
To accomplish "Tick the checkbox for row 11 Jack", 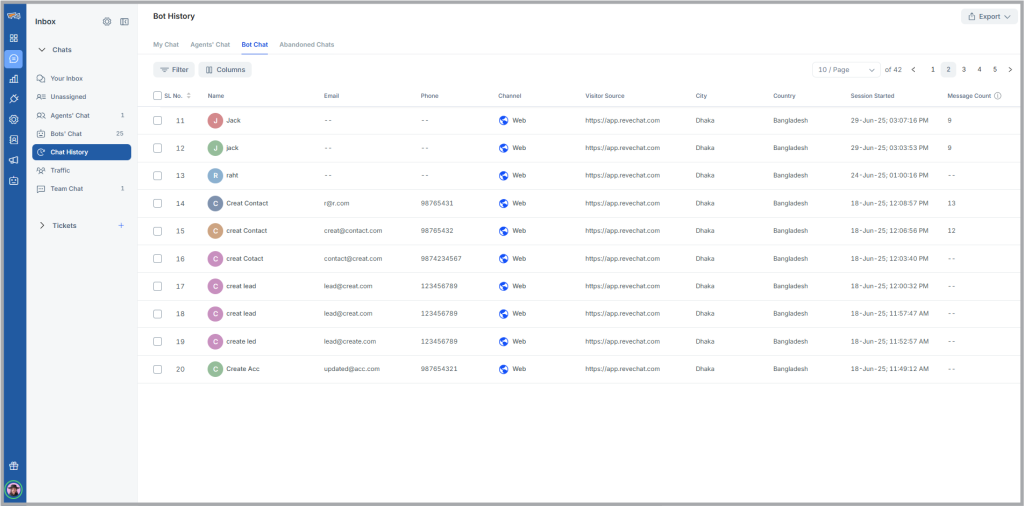I will 157,120.
